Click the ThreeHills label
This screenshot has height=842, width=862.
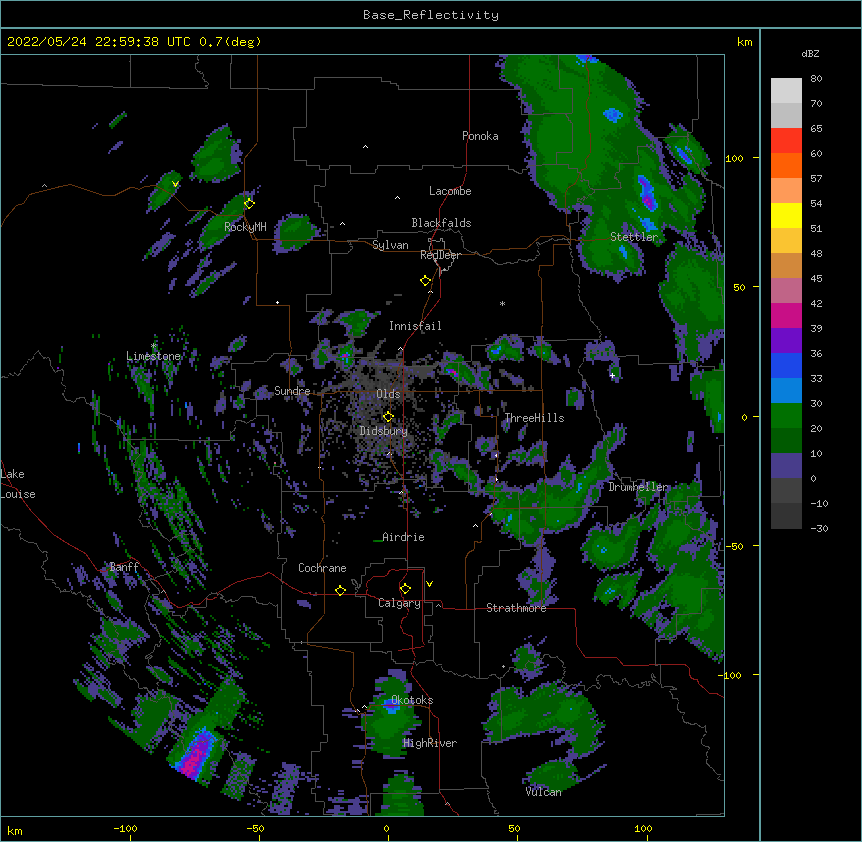pos(534,418)
